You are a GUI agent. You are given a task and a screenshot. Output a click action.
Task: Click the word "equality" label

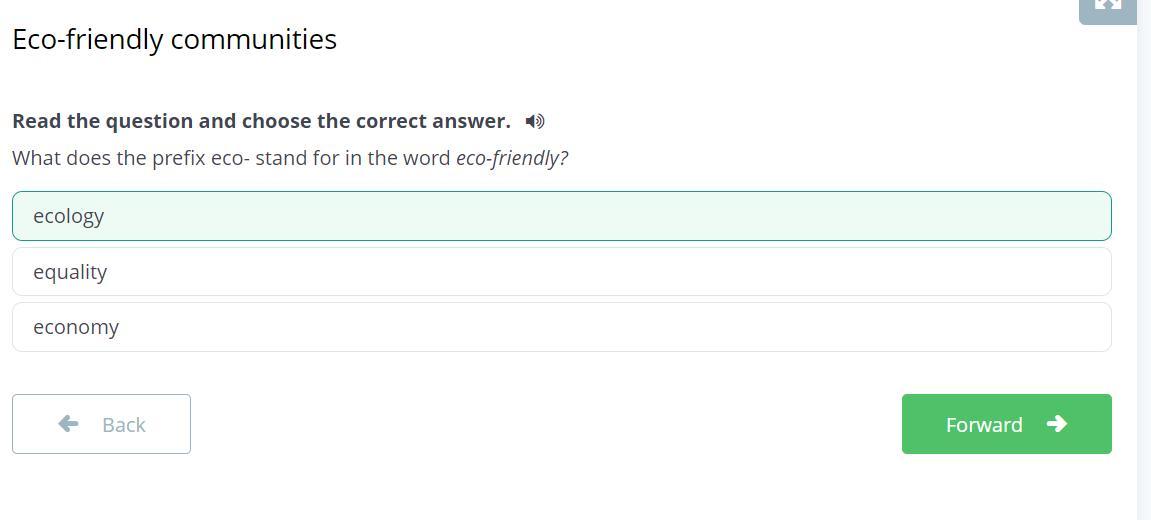tap(70, 272)
